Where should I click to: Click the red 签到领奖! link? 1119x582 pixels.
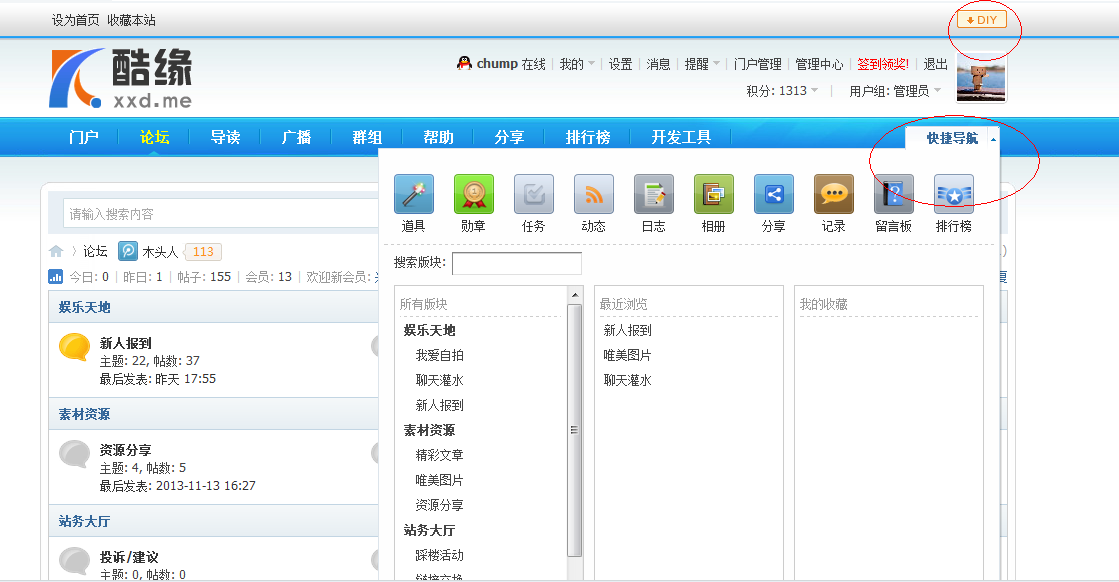(x=883, y=64)
